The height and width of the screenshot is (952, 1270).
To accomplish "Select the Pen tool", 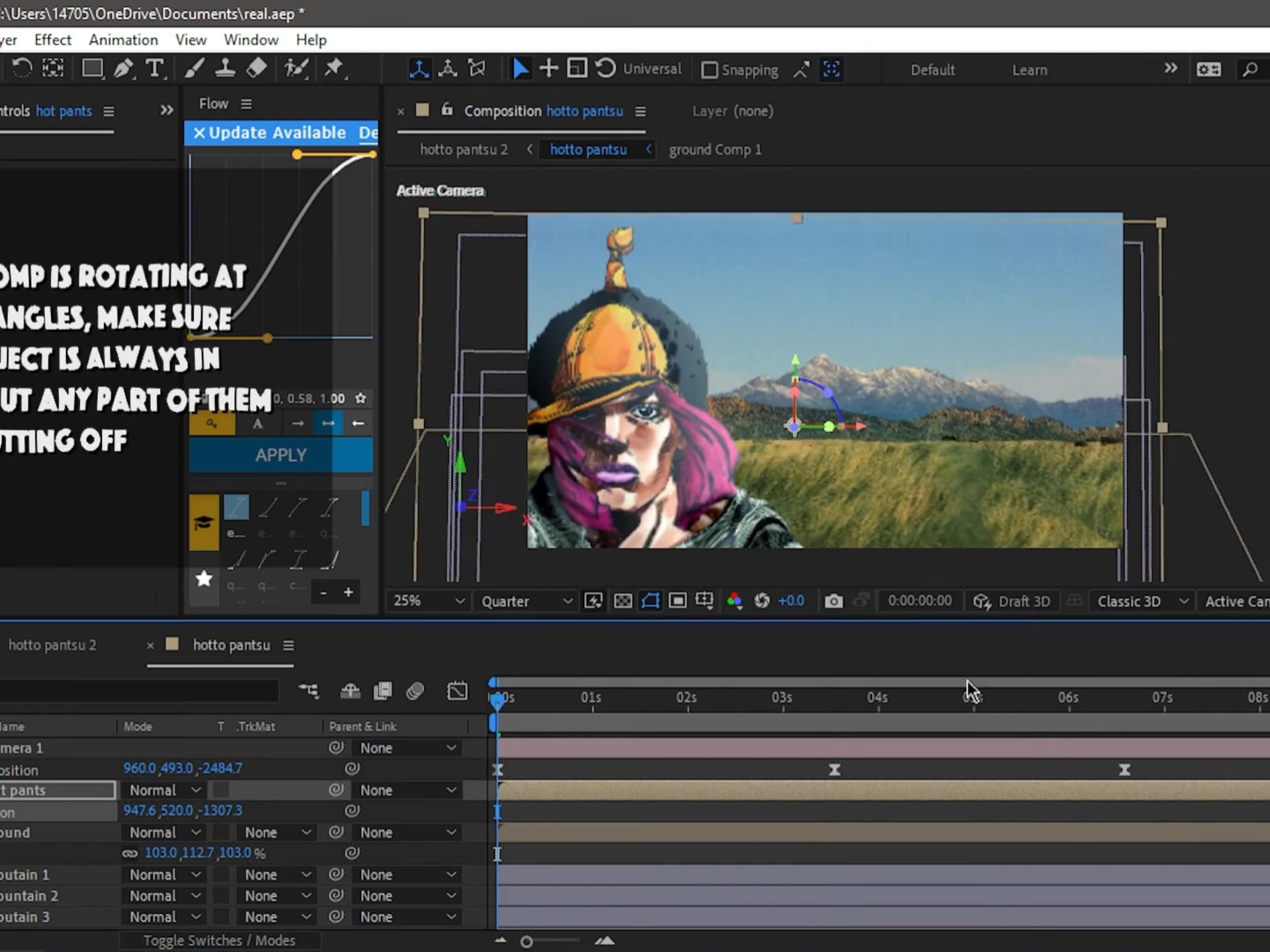I will 124,68.
